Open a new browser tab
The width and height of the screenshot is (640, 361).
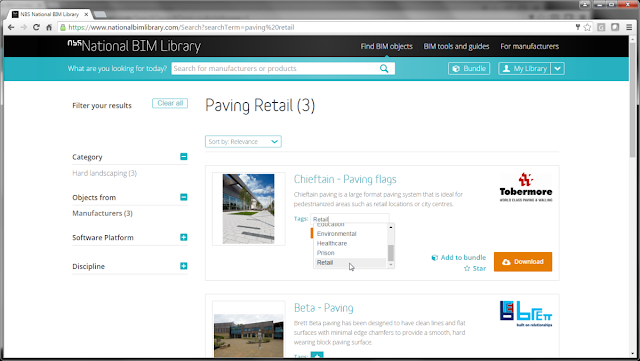click(x=100, y=15)
